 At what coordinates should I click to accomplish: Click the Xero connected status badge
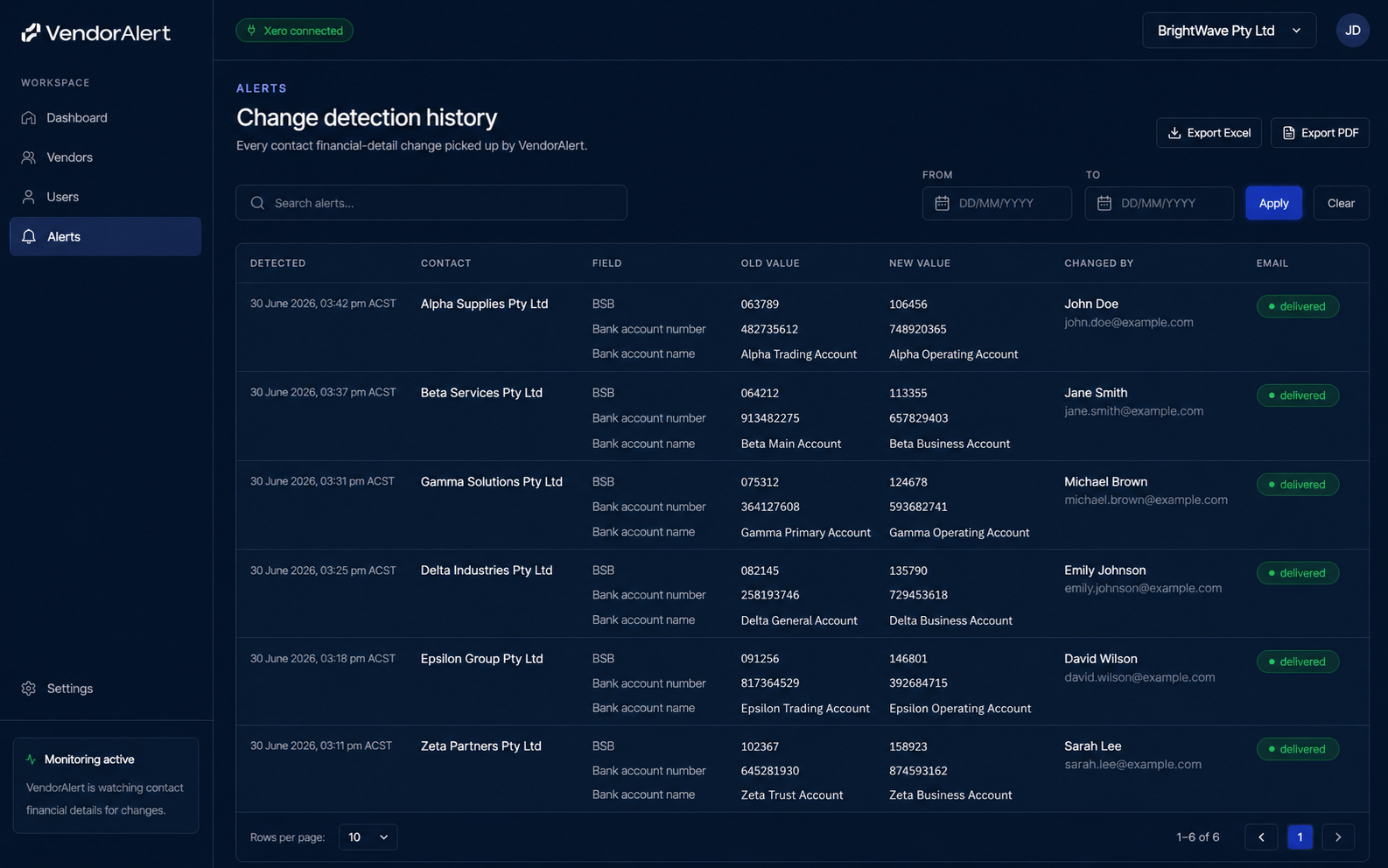294,31
